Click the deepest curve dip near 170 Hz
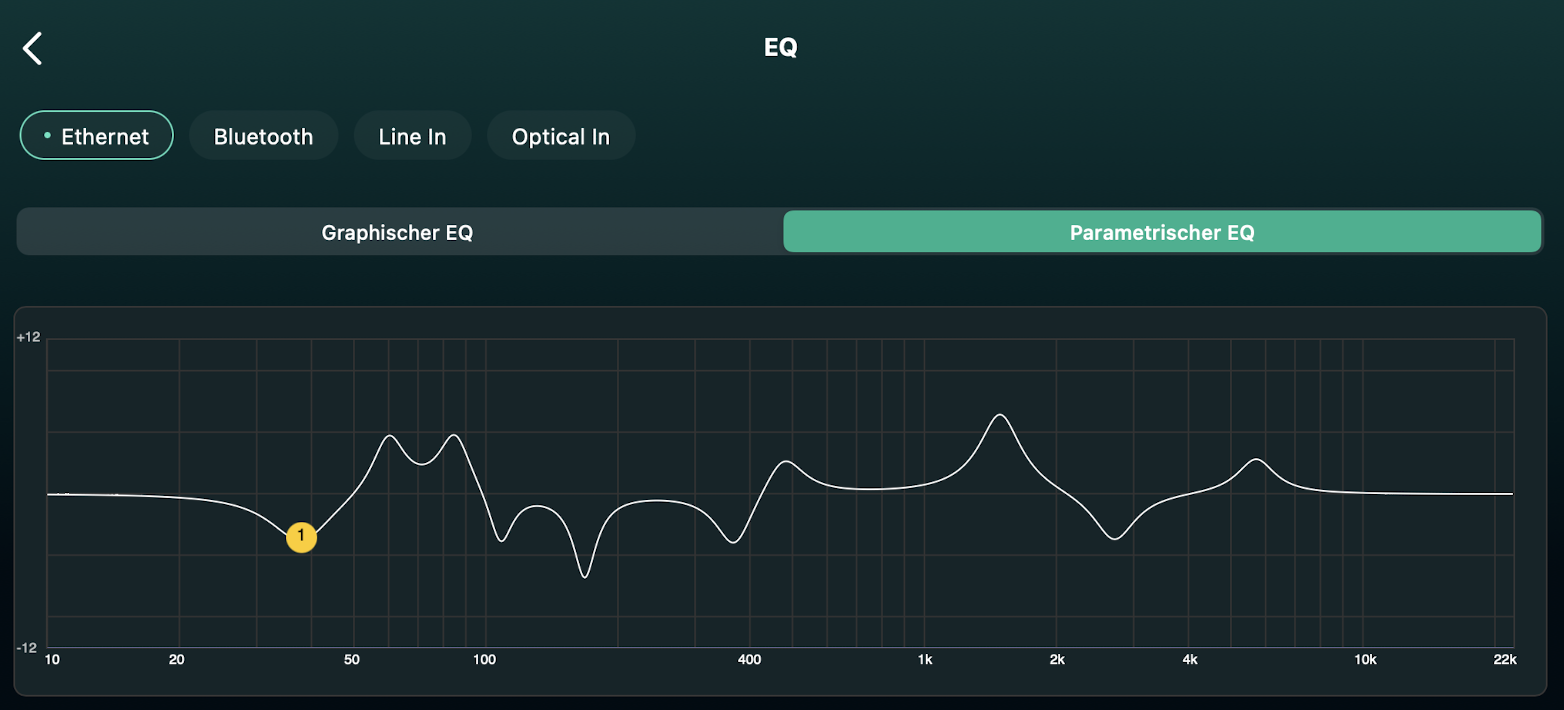 click(585, 576)
